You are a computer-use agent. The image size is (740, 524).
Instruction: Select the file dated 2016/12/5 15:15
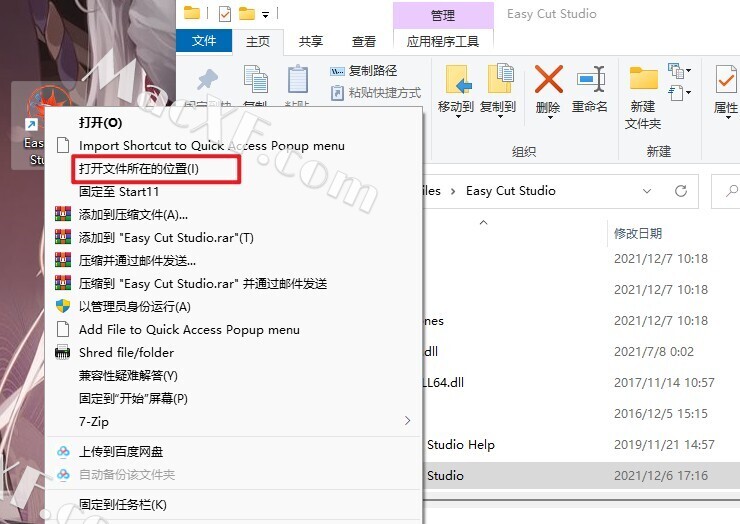(582, 414)
